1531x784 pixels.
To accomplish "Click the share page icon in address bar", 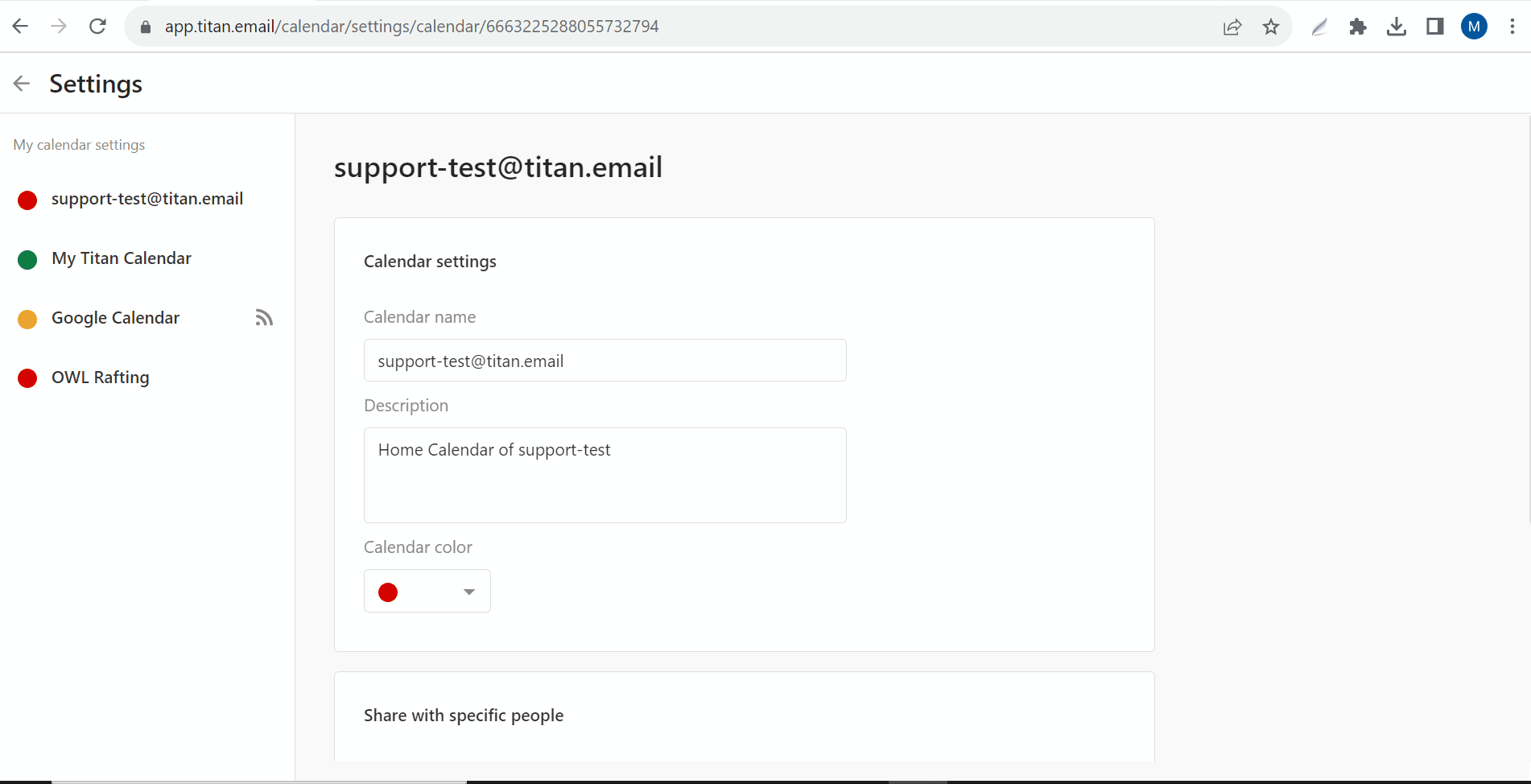I will click(1232, 27).
